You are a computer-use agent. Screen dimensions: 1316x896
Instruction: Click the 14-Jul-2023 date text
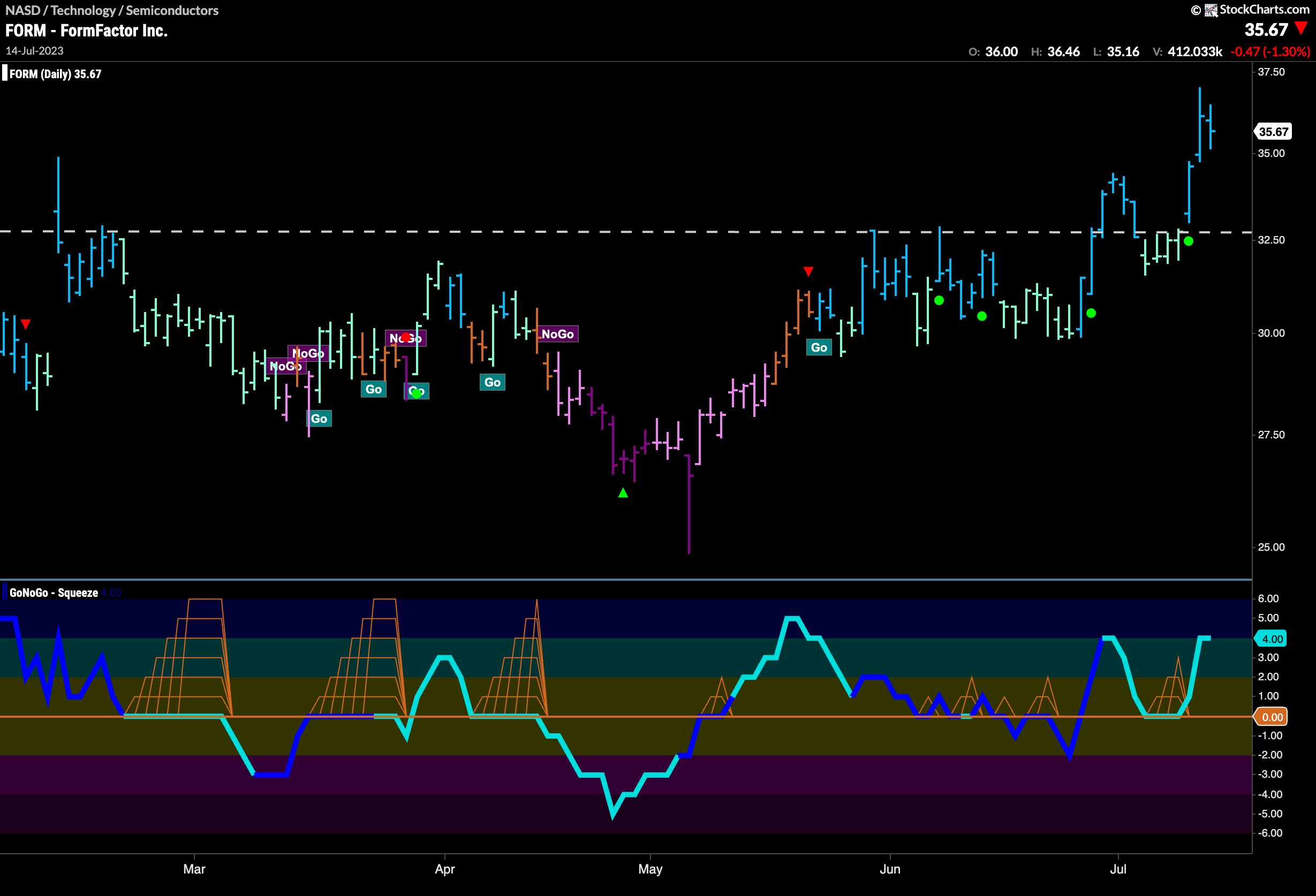[35, 50]
